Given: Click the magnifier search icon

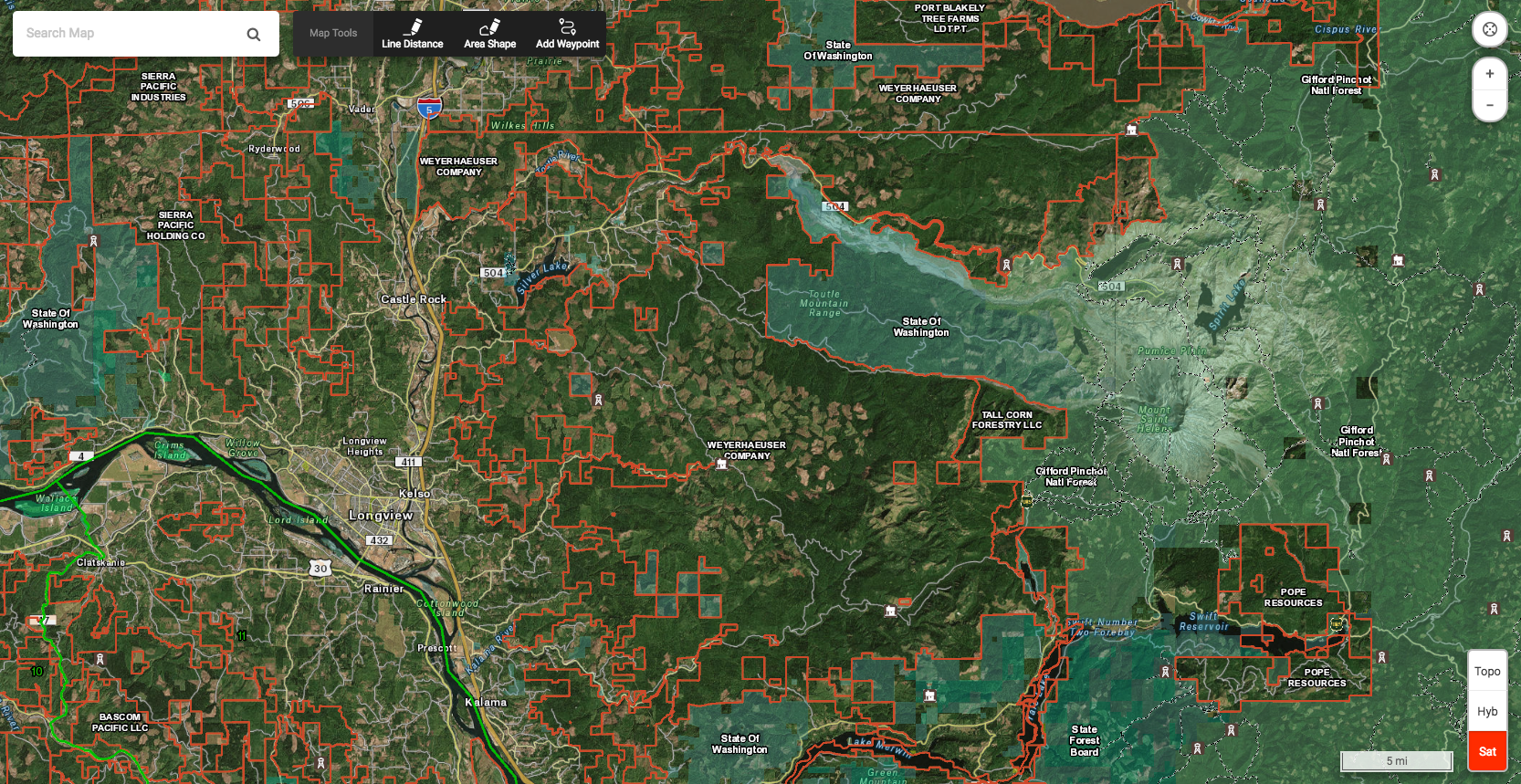Looking at the screenshot, I should point(254,34).
